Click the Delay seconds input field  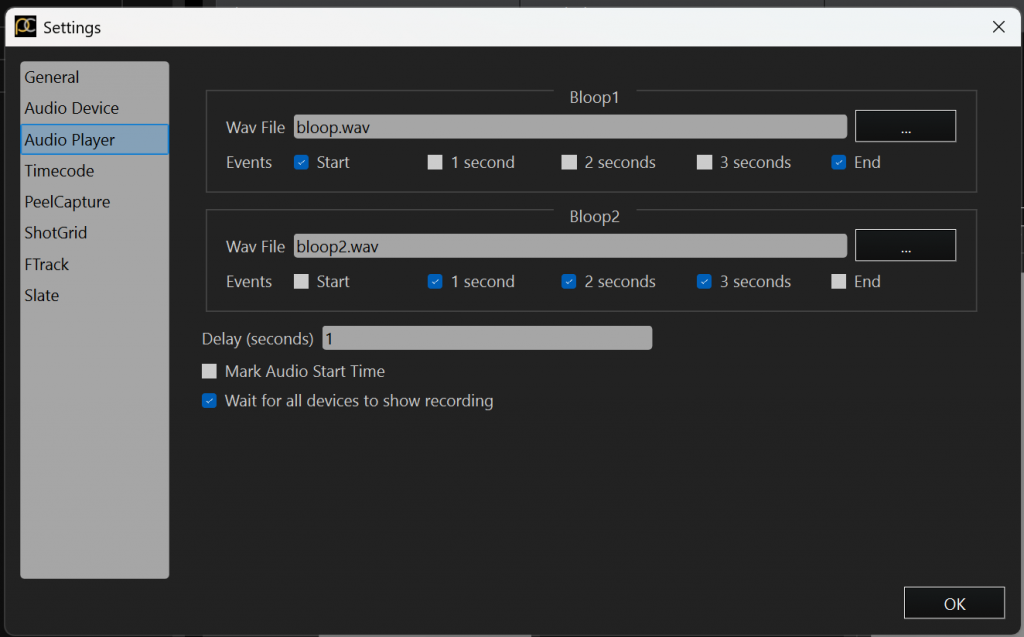[487, 339]
